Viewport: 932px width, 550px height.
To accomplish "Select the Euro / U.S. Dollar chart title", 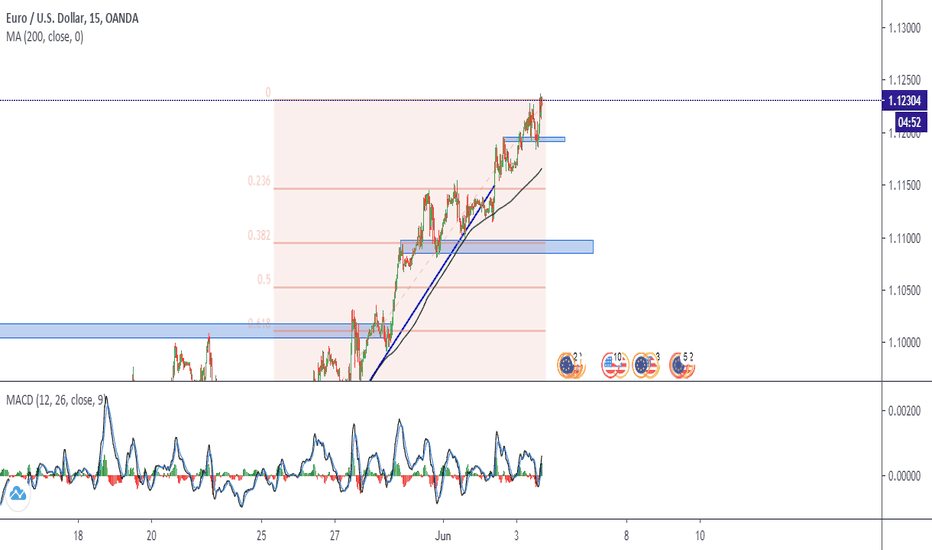I will coord(72,18).
